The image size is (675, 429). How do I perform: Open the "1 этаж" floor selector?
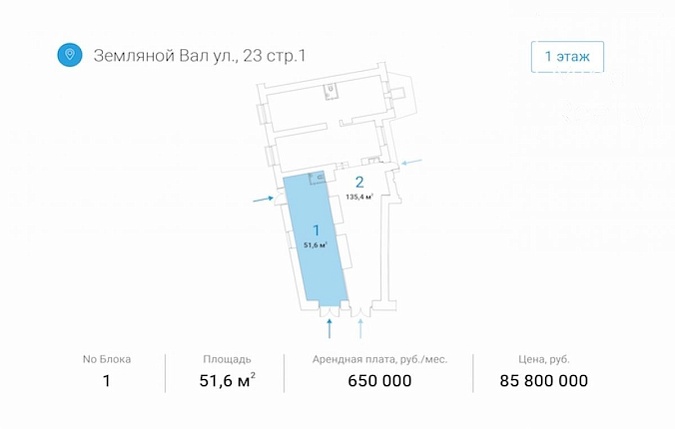[x=567, y=56]
